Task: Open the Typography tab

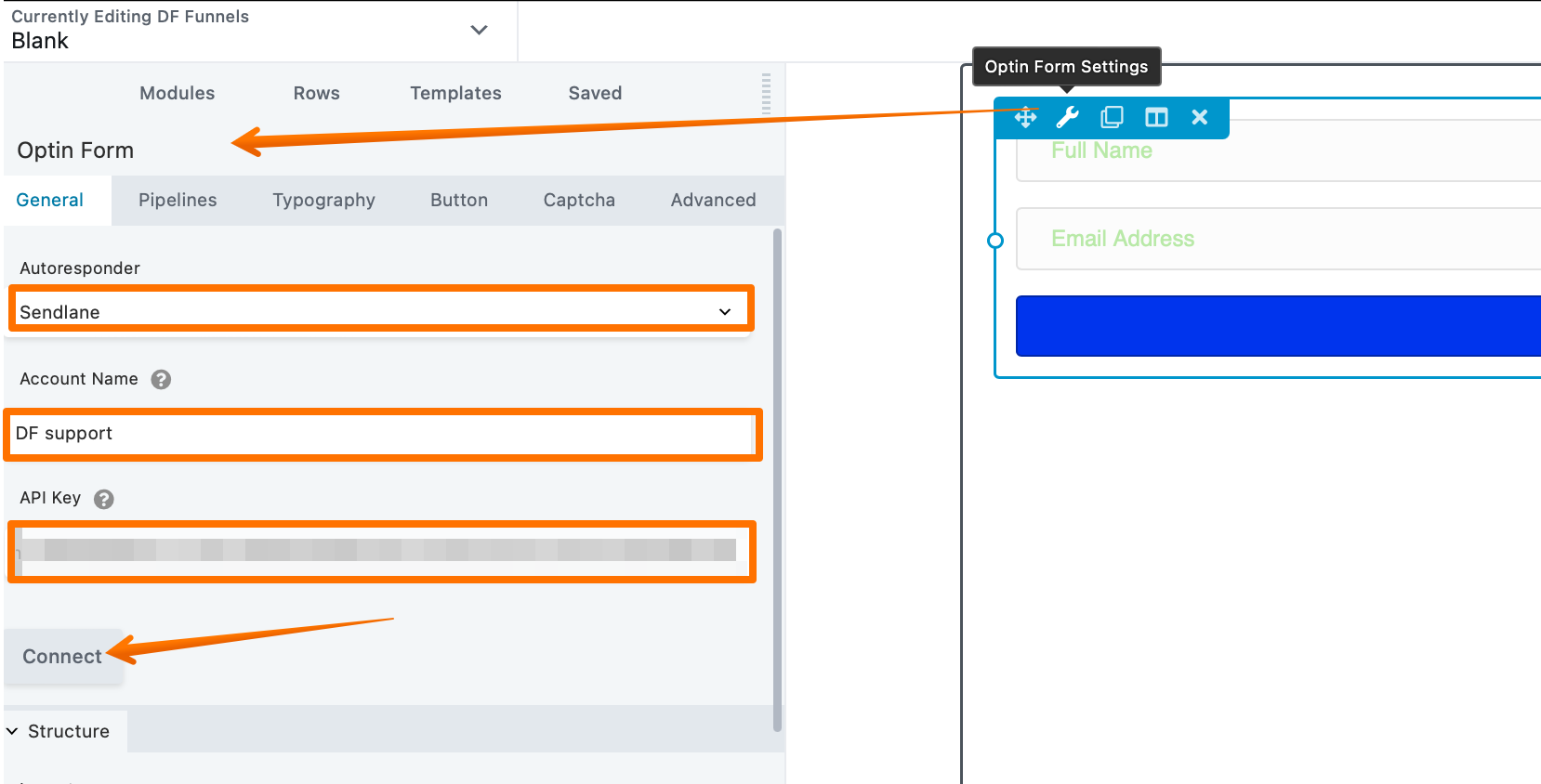Action: [323, 200]
